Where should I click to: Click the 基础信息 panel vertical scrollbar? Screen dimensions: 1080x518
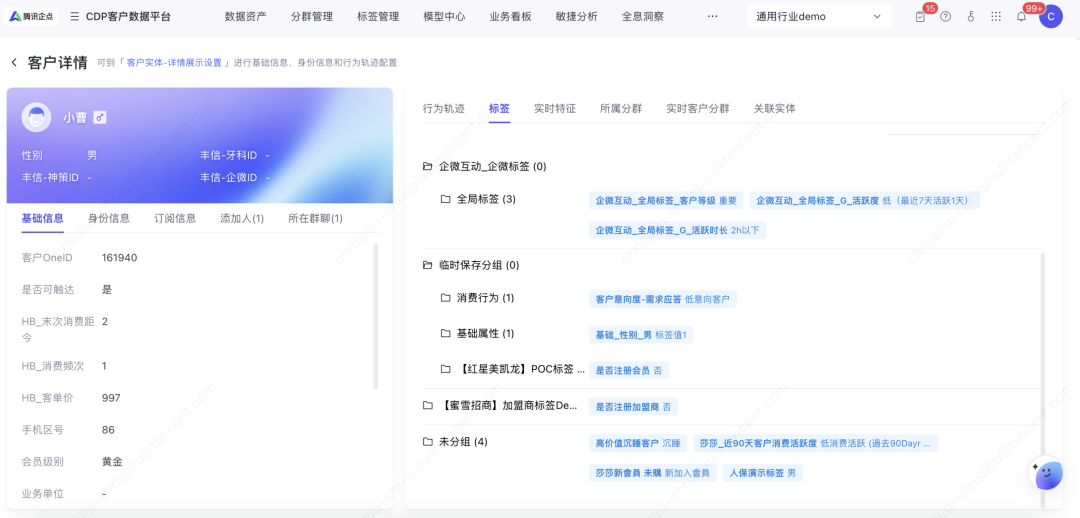pyautogui.click(x=375, y=316)
